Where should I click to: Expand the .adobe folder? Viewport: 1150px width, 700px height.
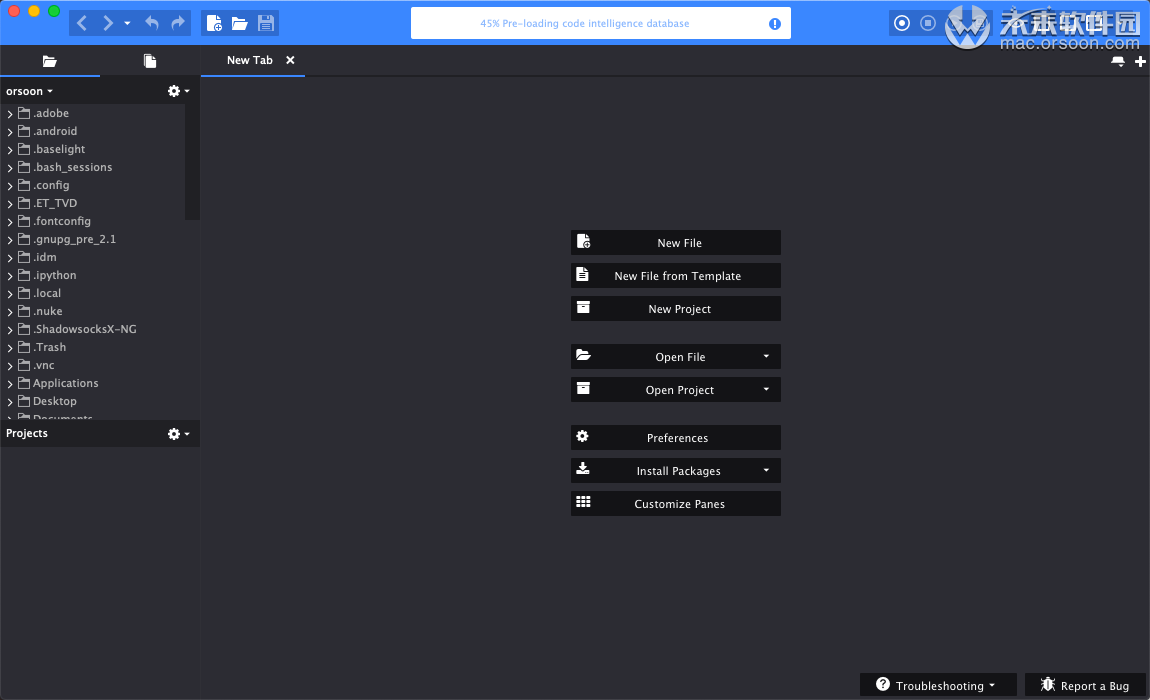[10, 114]
